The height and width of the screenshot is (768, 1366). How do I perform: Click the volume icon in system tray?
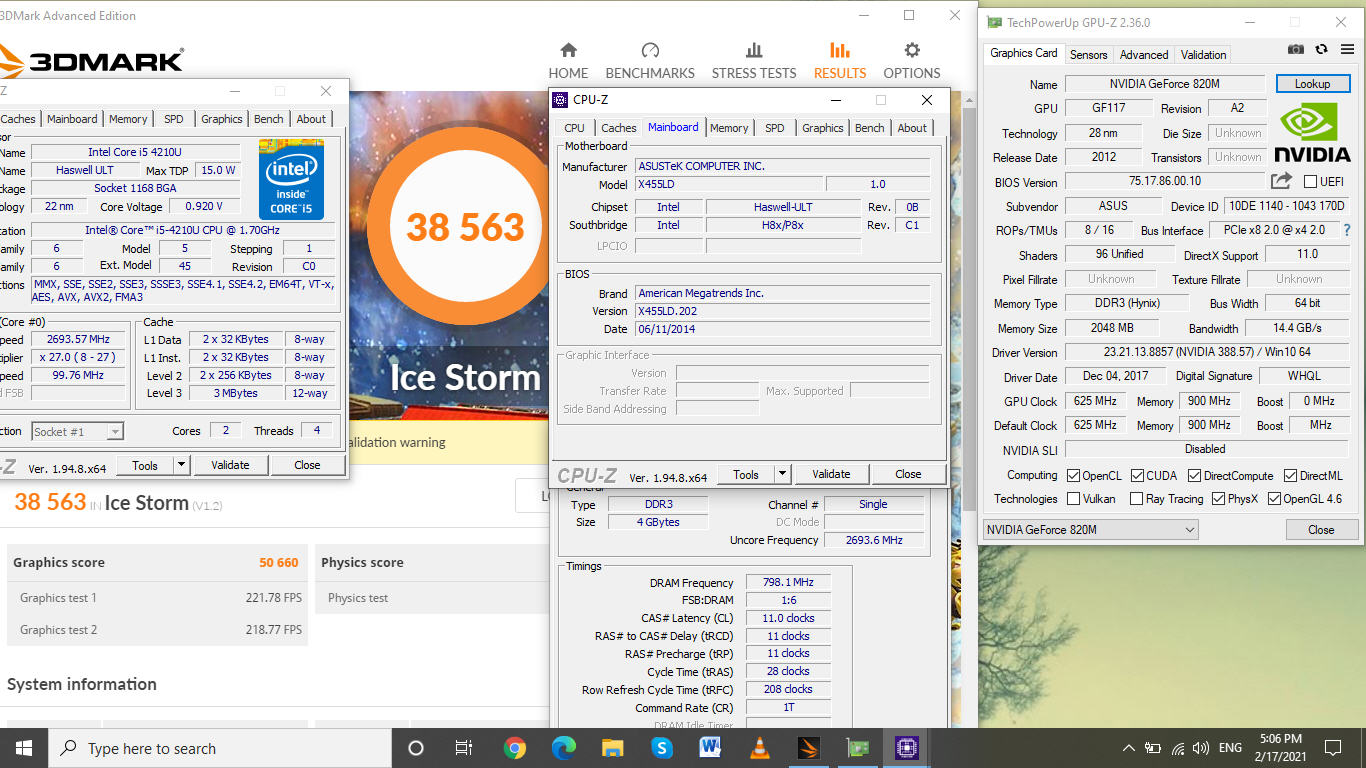1200,748
